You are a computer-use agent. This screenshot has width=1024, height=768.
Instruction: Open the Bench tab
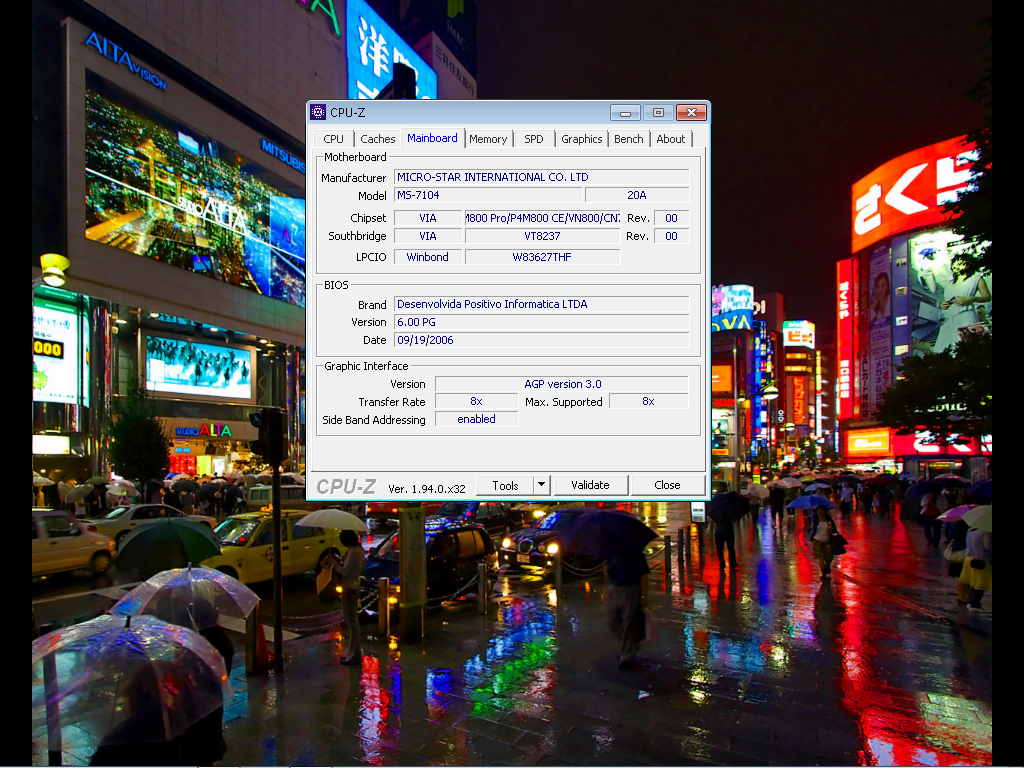629,139
